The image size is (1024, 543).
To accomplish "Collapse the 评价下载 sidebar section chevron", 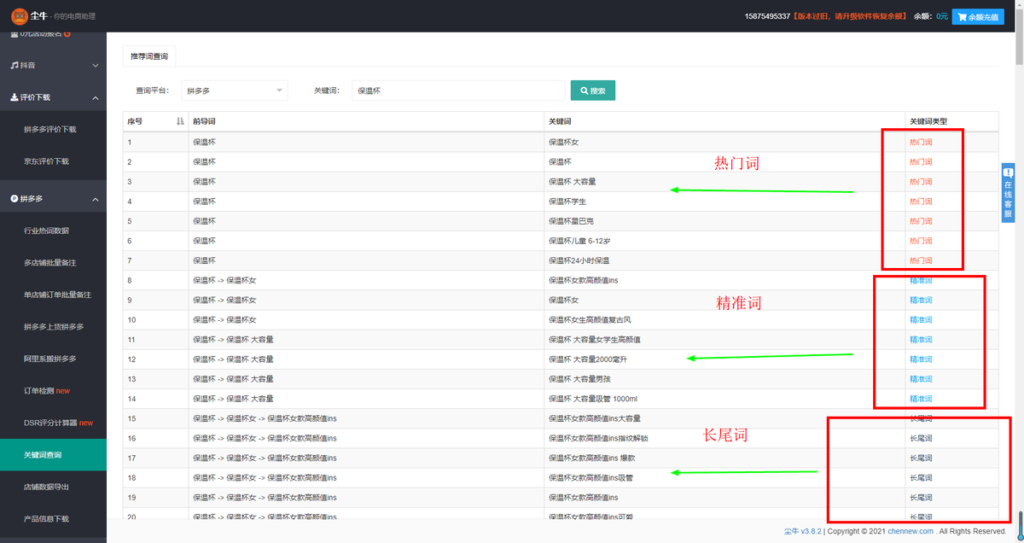I will (95, 98).
